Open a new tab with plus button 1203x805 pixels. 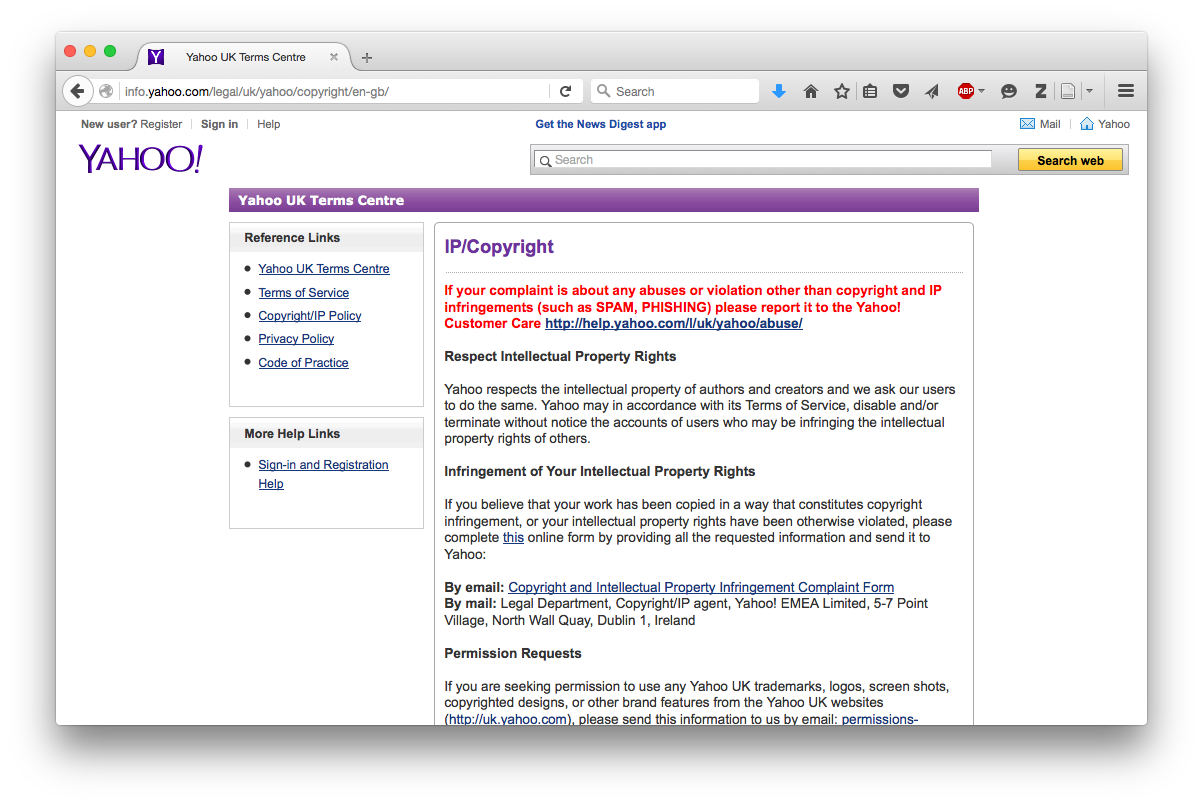coord(367,57)
